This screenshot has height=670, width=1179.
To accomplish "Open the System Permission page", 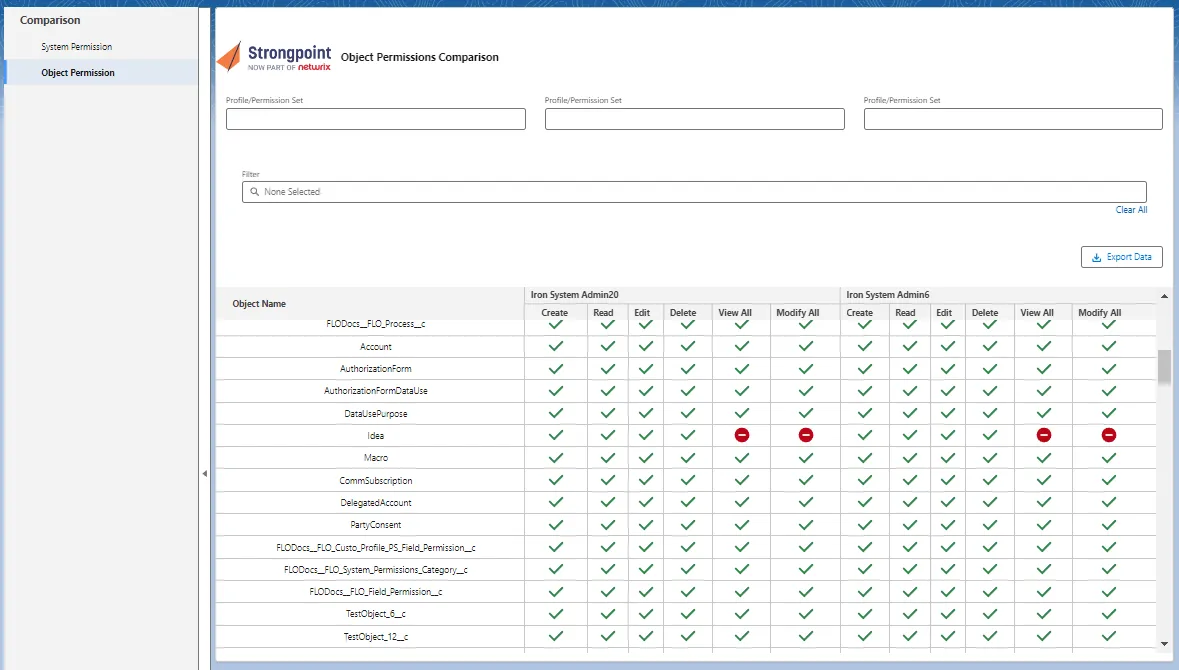I will tap(77, 47).
